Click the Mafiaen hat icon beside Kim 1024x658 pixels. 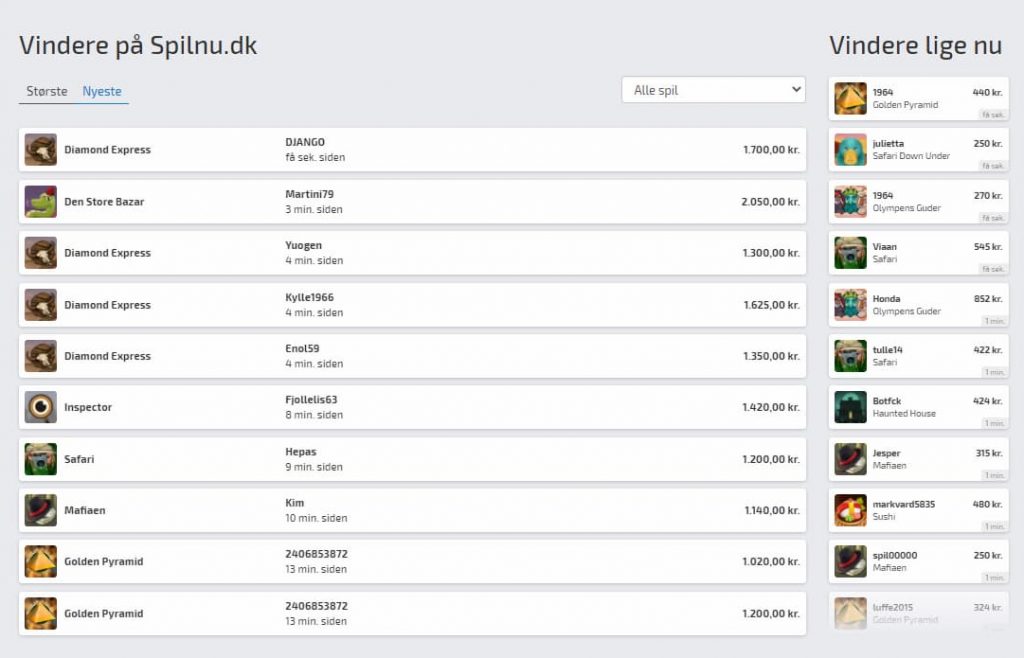(x=40, y=510)
